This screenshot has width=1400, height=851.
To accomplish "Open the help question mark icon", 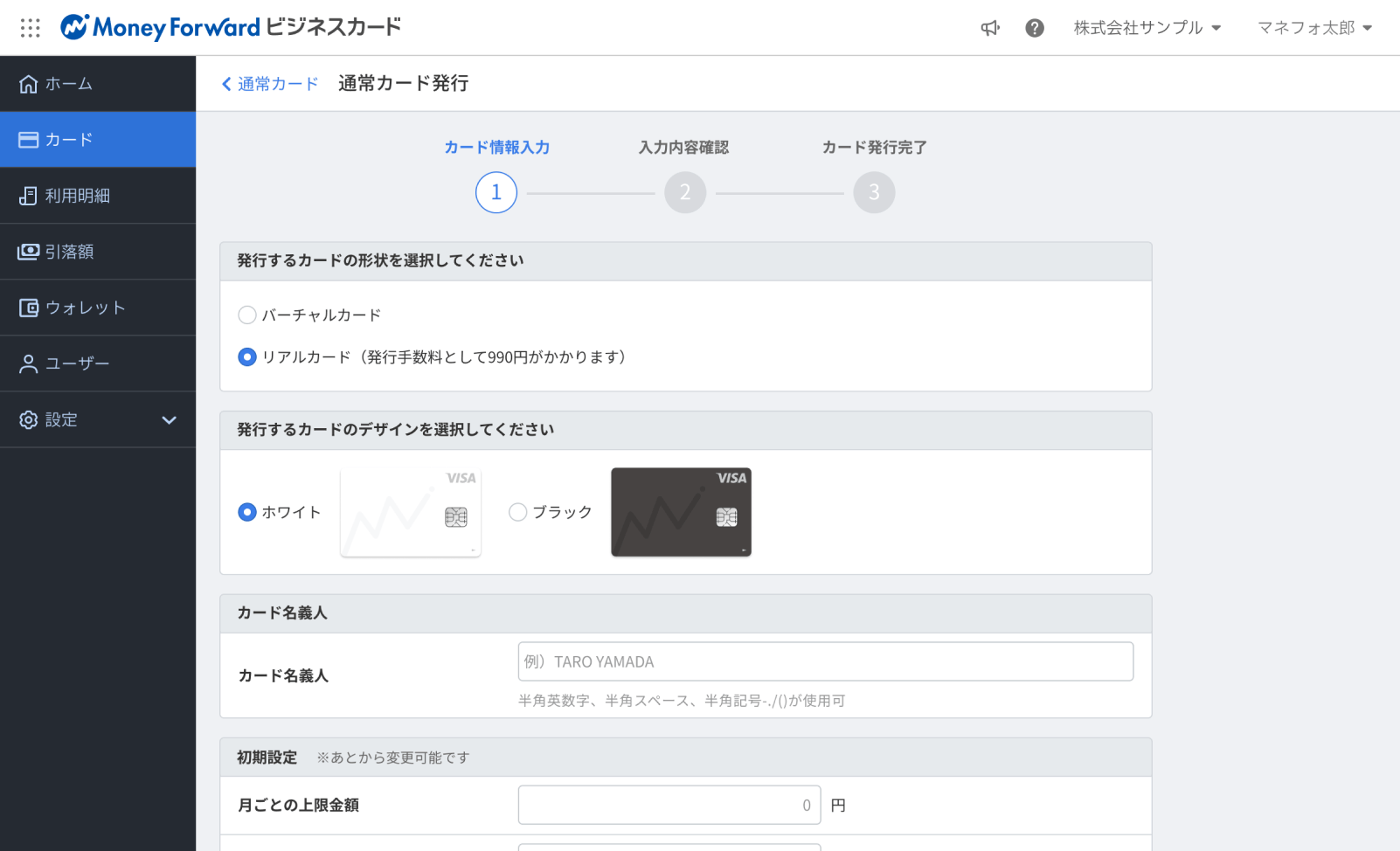I will point(1035,28).
